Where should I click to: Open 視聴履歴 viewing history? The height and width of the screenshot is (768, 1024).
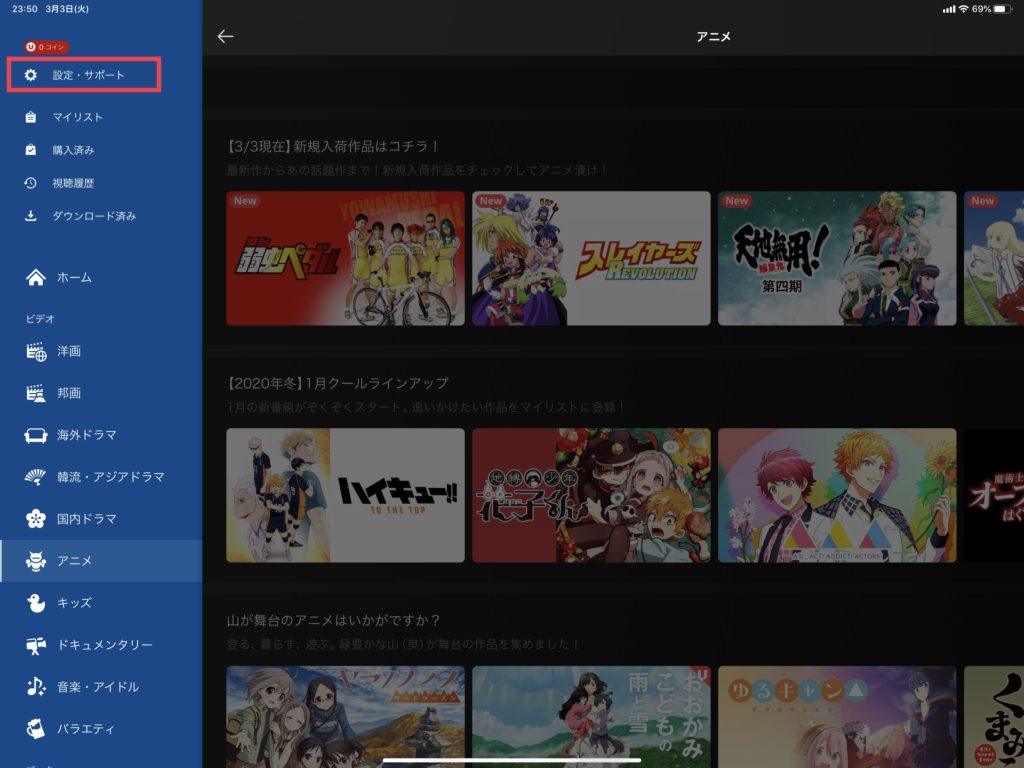(73, 183)
